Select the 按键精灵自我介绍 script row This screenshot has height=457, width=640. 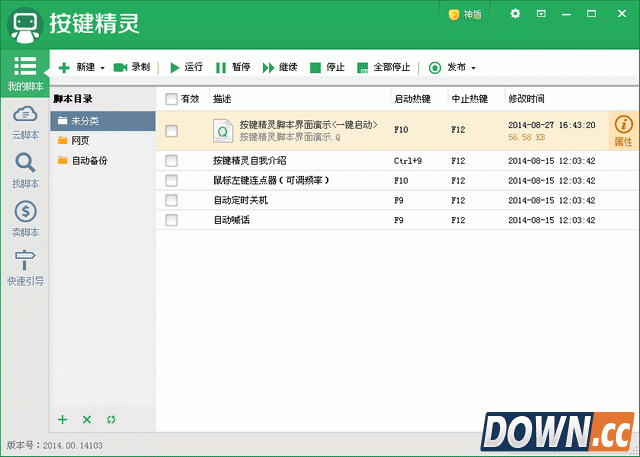398,161
